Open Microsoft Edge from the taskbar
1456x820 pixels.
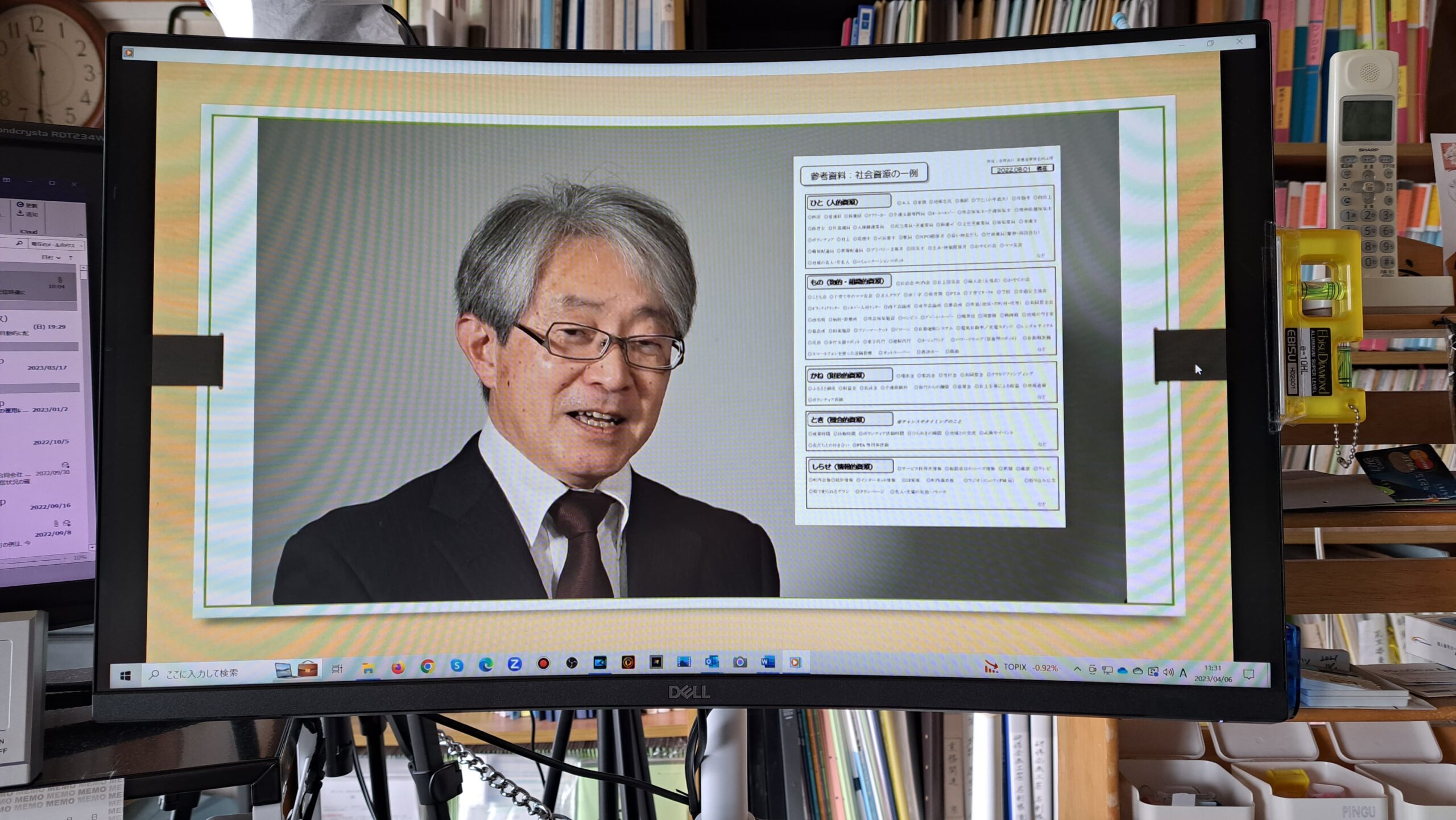click(486, 665)
